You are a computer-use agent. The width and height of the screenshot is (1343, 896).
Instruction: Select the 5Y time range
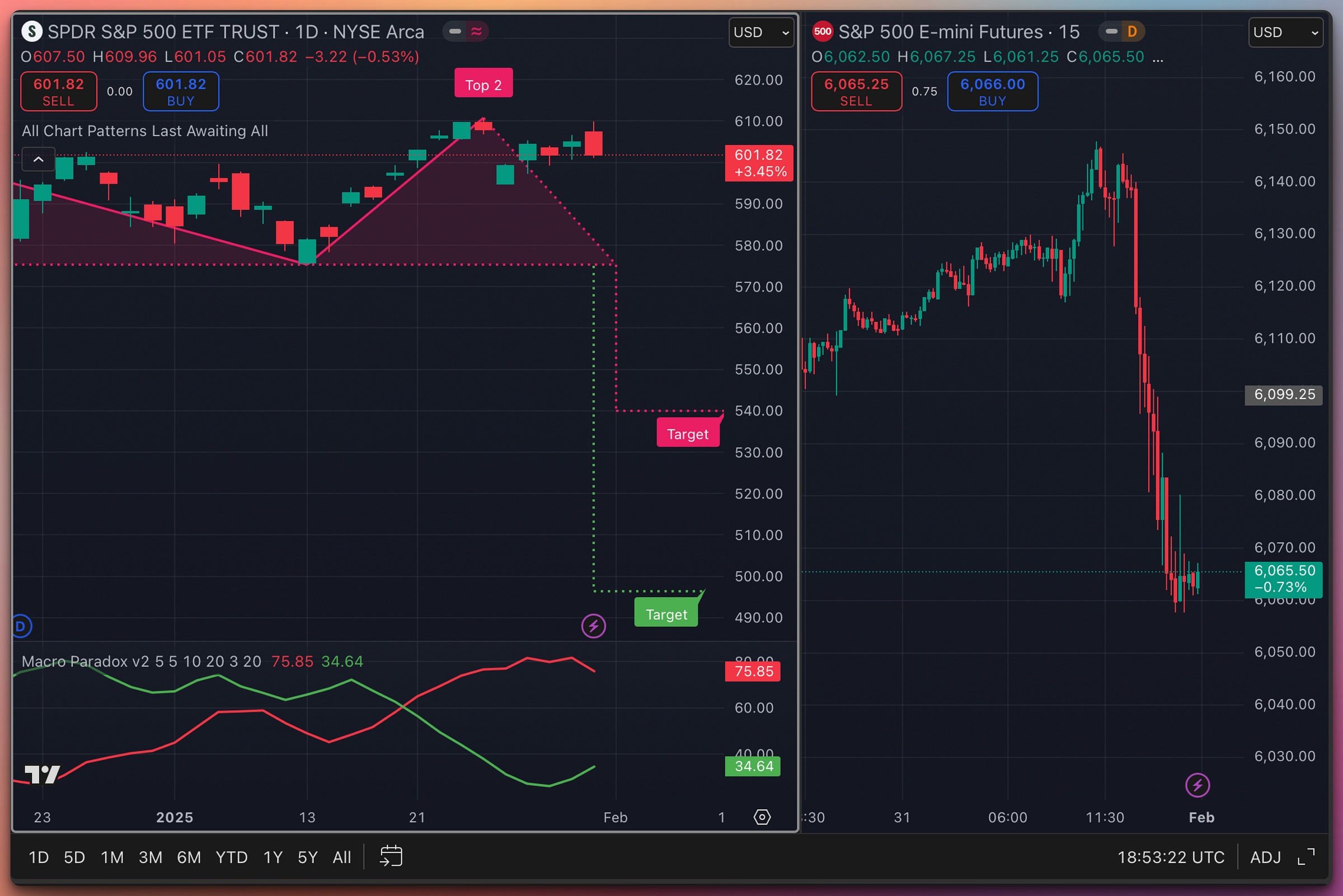click(x=307, y=857)
